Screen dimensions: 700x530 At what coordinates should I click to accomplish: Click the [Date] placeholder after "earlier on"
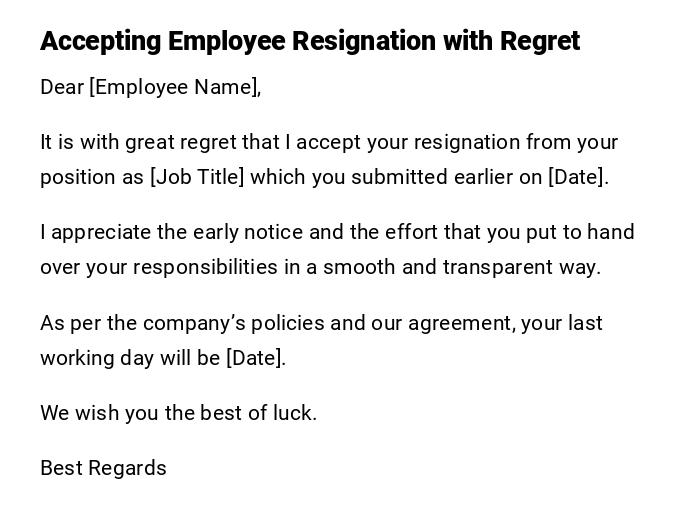(x=576, y=177)
